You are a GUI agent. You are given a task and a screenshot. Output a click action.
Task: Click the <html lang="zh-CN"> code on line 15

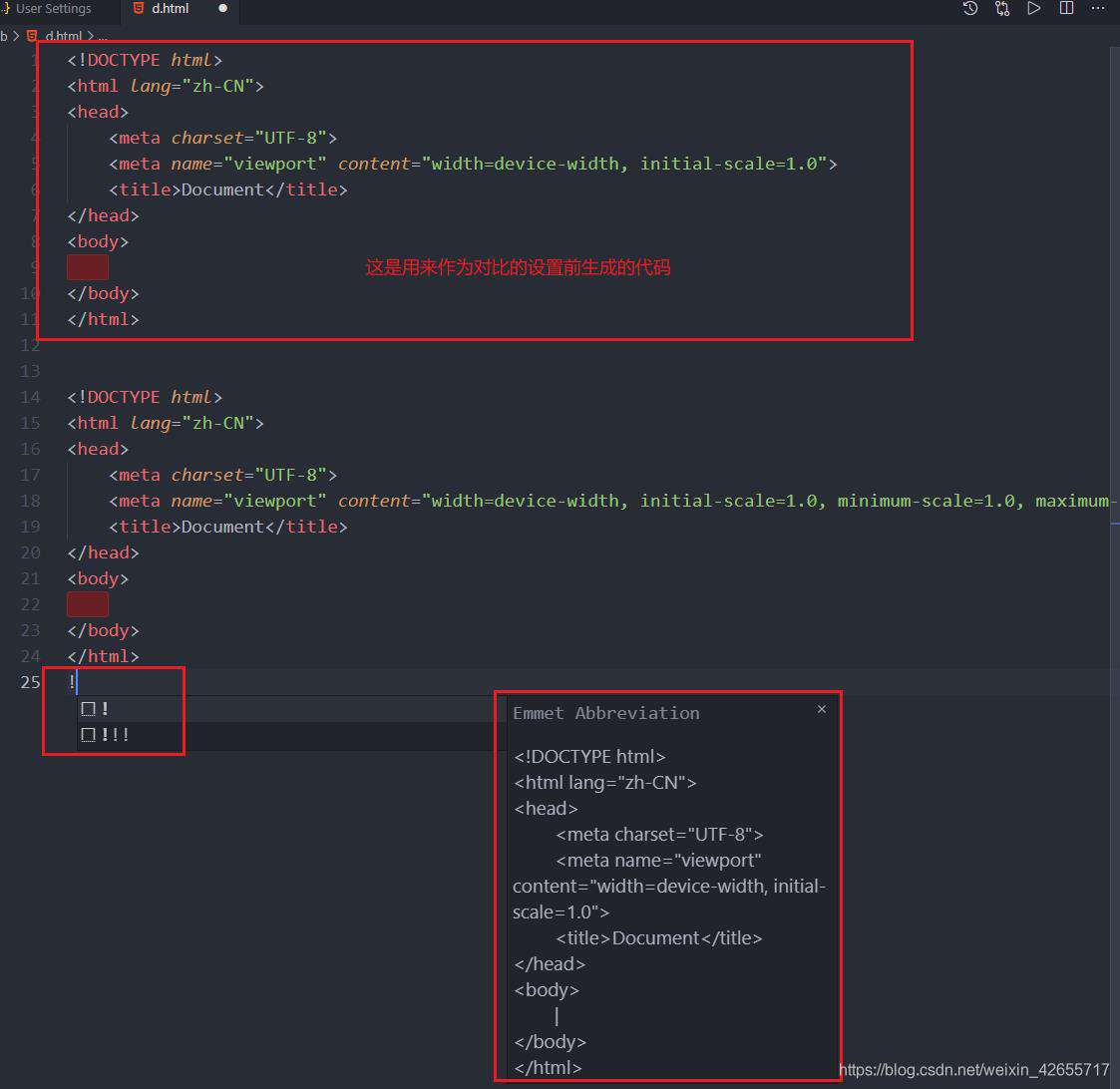(x=166, y=423)
